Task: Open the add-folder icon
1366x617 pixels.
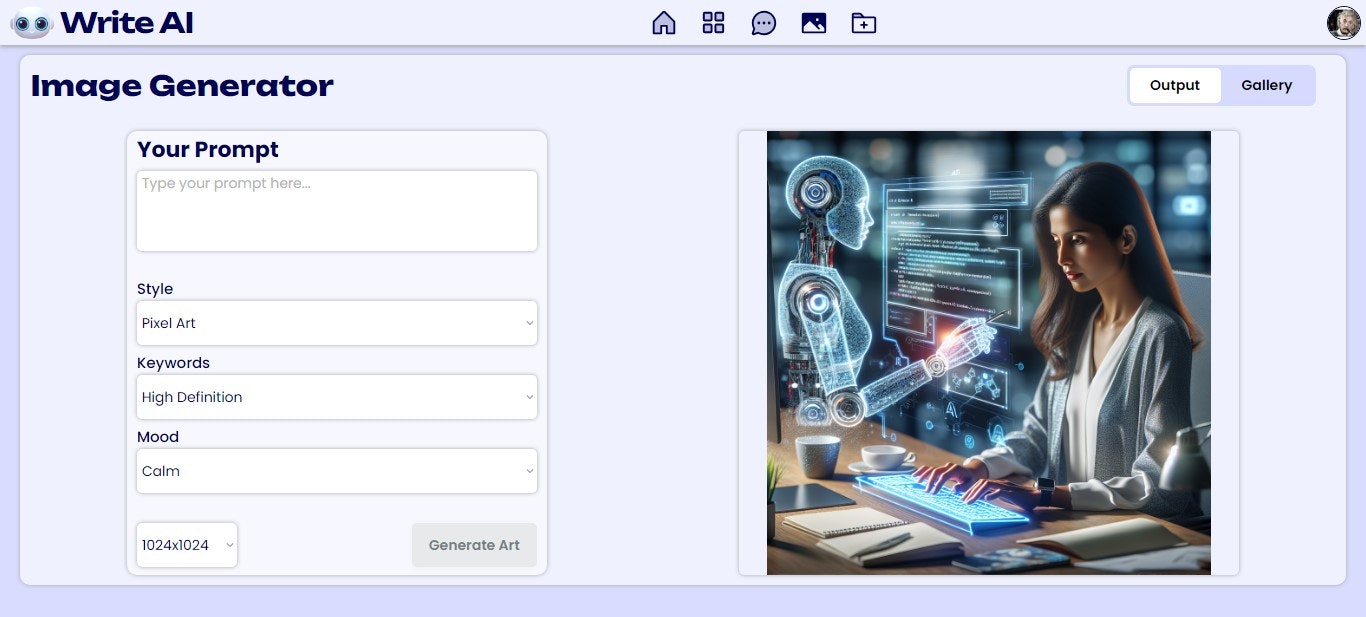Action: point(864,23)
